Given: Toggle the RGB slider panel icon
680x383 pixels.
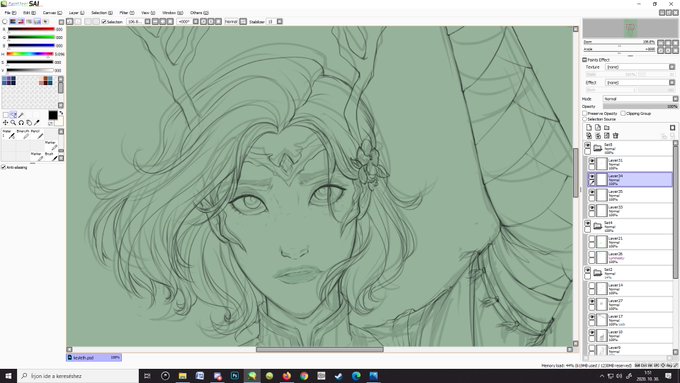Looking at the screenshot, I should (x=13, y=21).
